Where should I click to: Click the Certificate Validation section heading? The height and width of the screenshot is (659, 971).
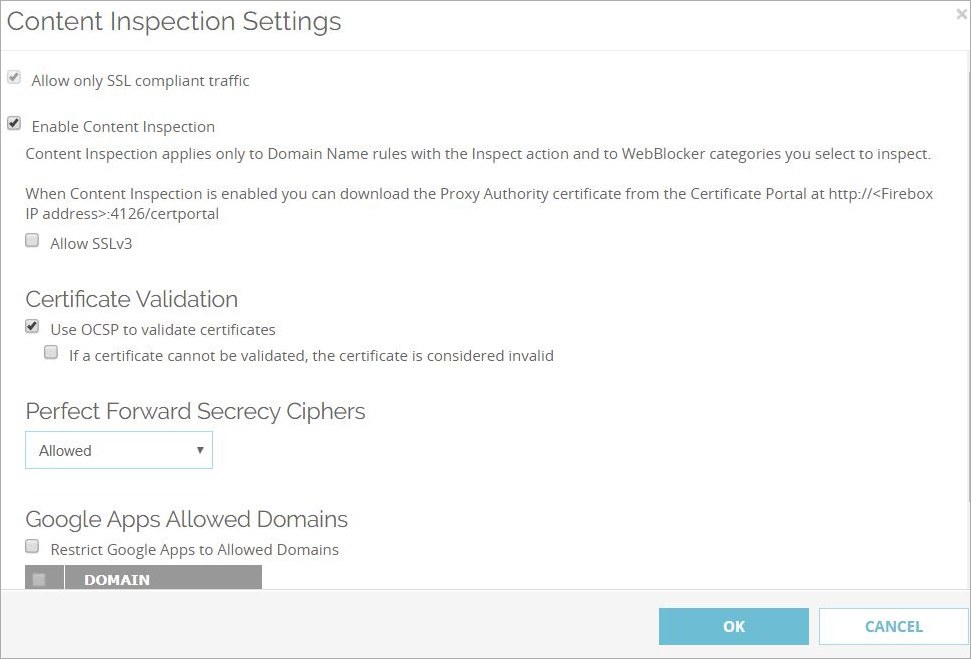(131, 299)
